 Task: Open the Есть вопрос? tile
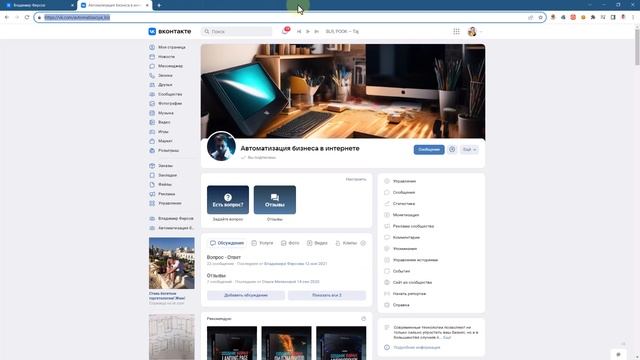[x=228, y=200]
